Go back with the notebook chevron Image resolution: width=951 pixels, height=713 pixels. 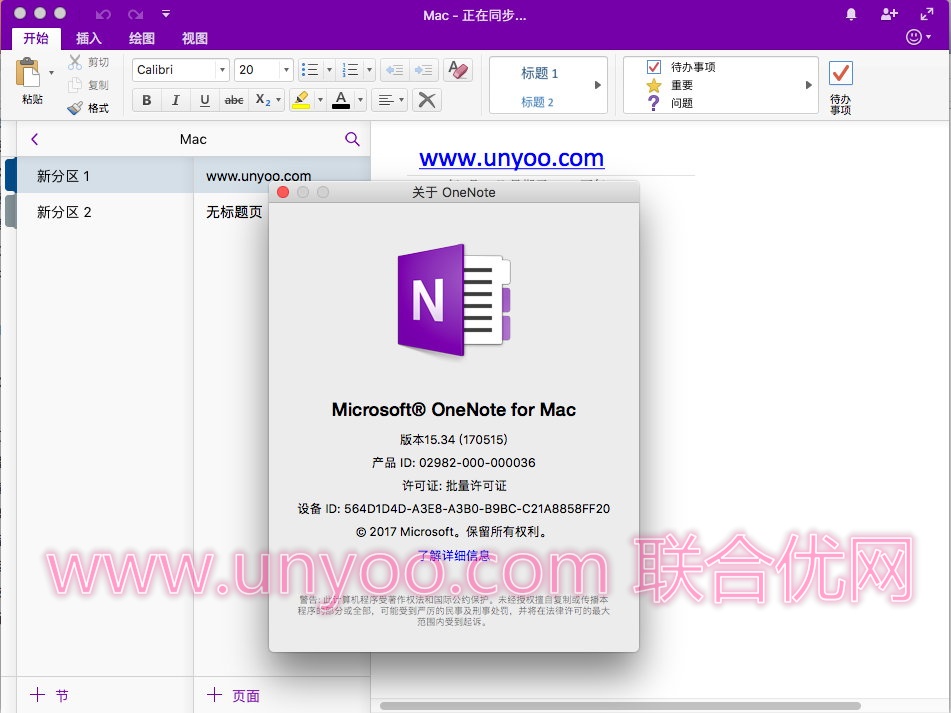tap(35, 139)
